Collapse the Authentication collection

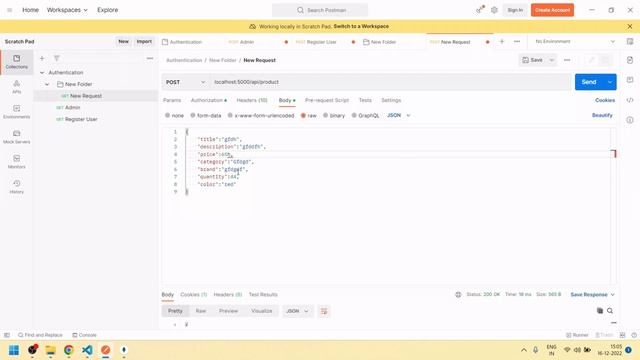point(42,73)
